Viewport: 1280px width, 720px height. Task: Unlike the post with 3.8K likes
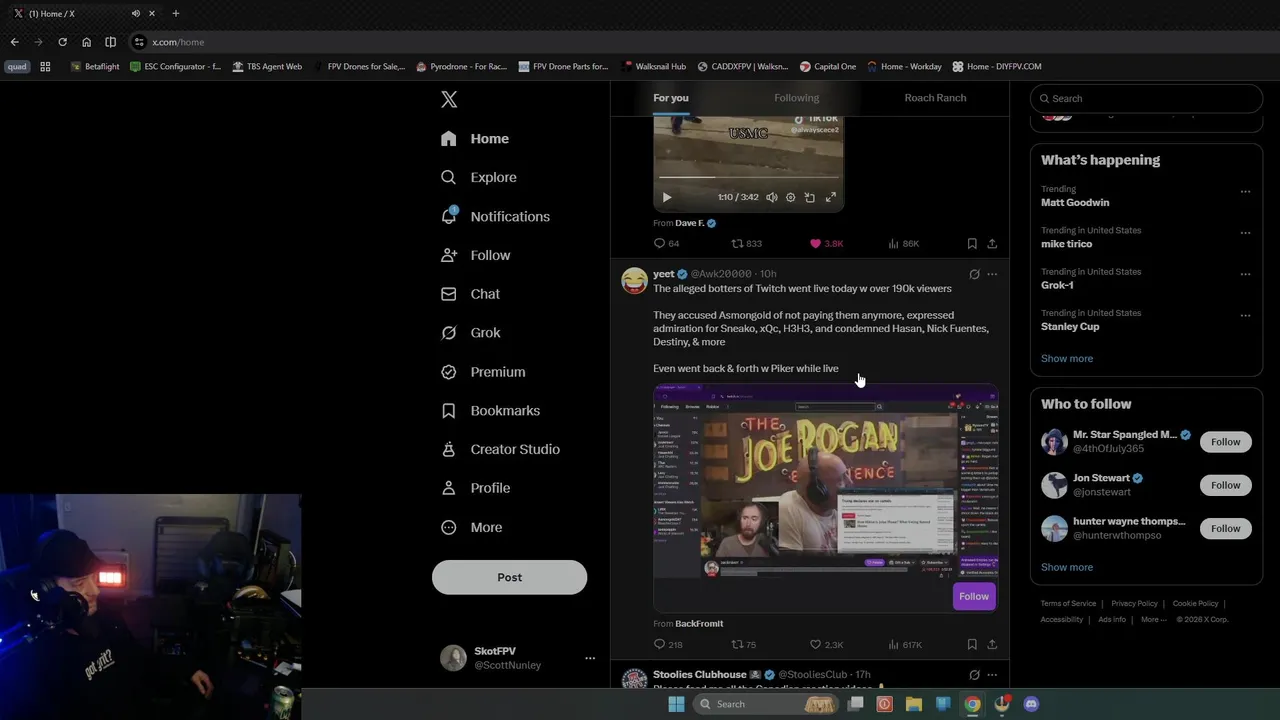pyautogui.click(x=826, y=243)
